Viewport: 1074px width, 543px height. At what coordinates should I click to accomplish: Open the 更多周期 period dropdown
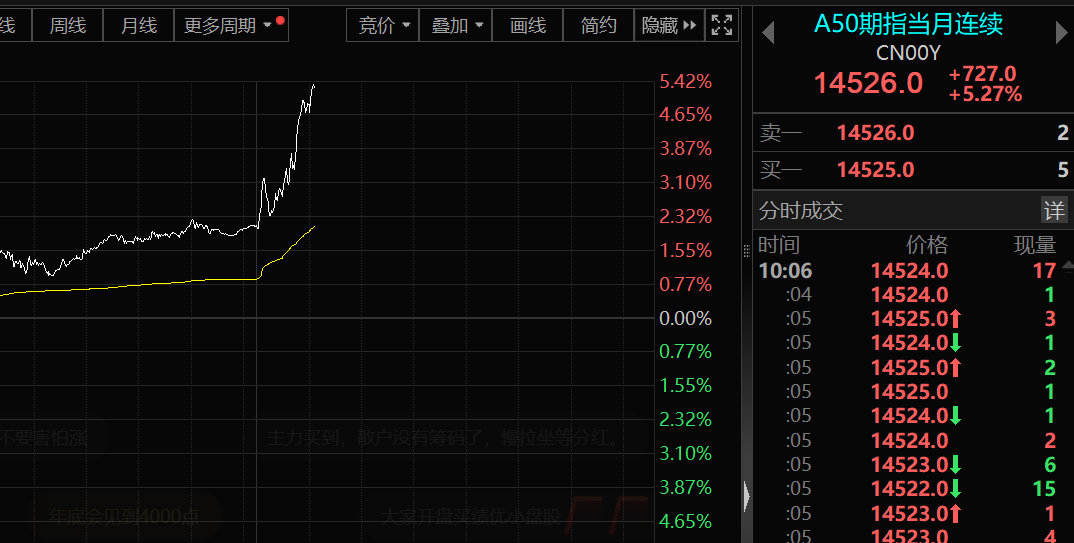[232, 26]
